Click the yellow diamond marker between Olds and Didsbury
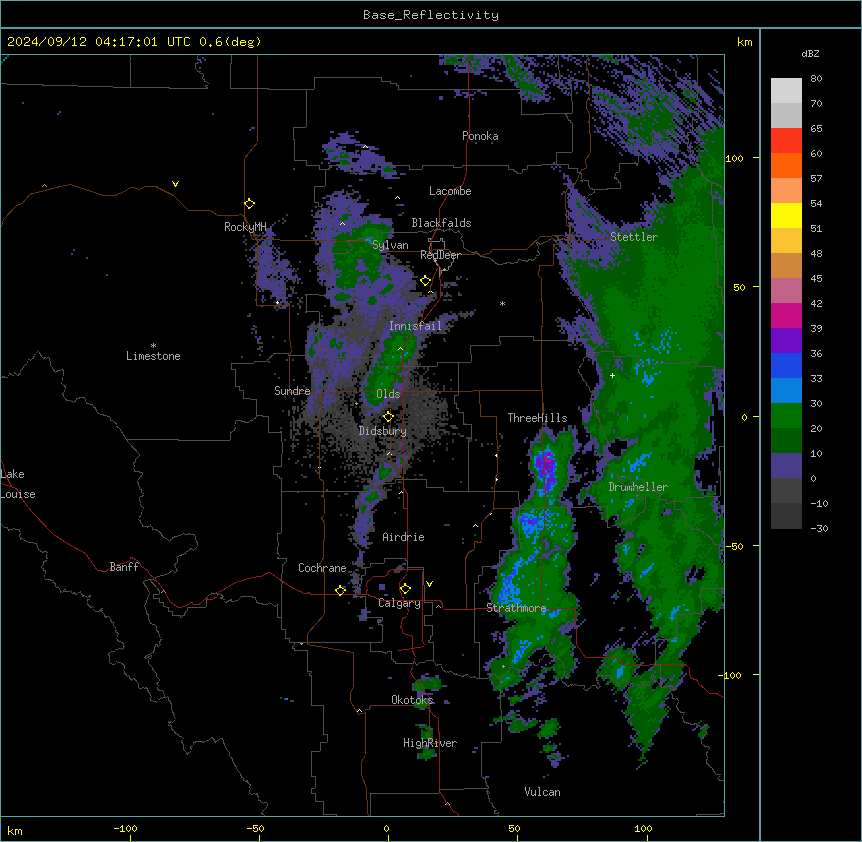Viewport: 862px width, 842px height. 388,417
